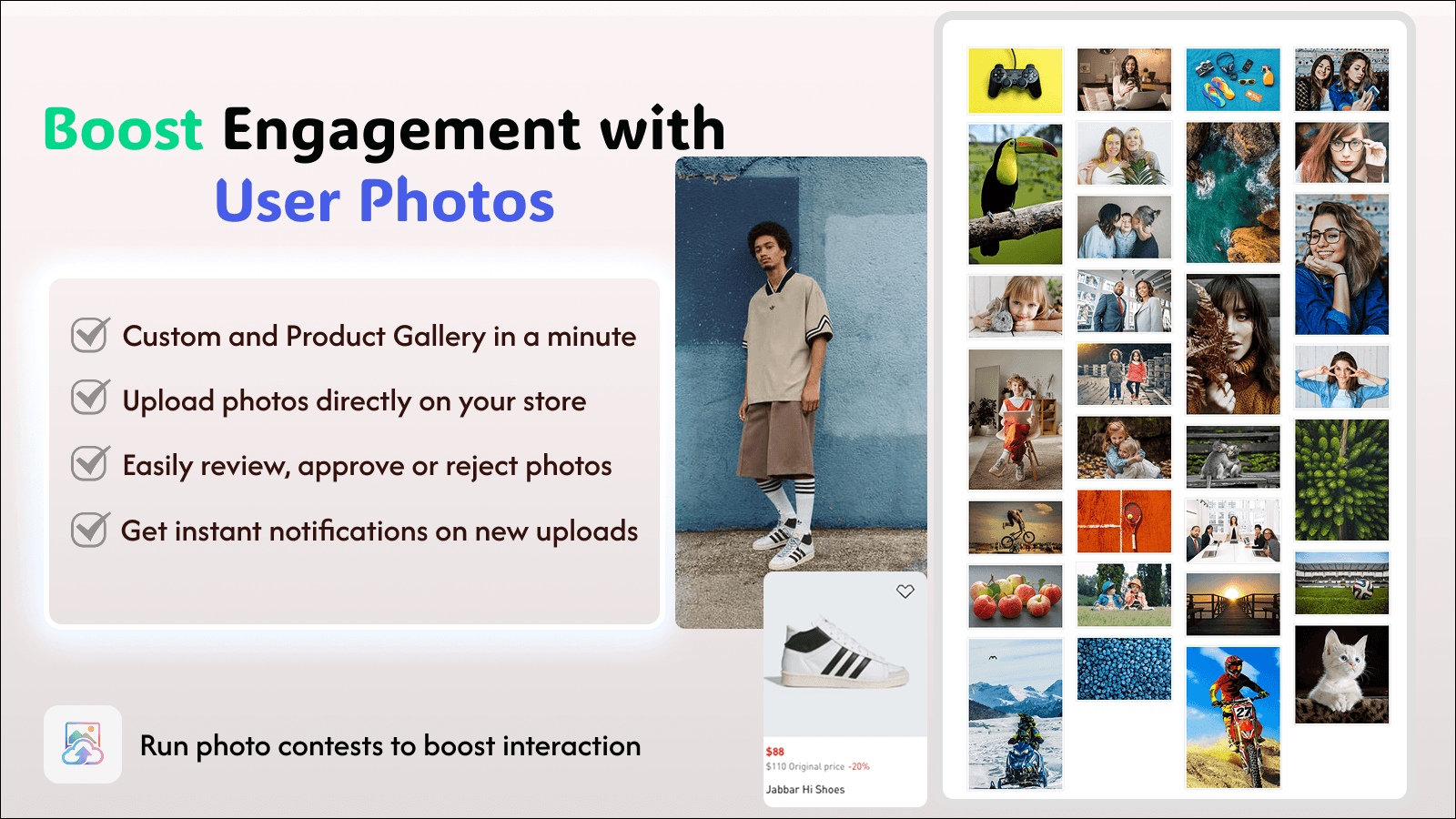Open the toucan bird photo
This screenshot has height=819, width=1456.
coord(1016,194)
